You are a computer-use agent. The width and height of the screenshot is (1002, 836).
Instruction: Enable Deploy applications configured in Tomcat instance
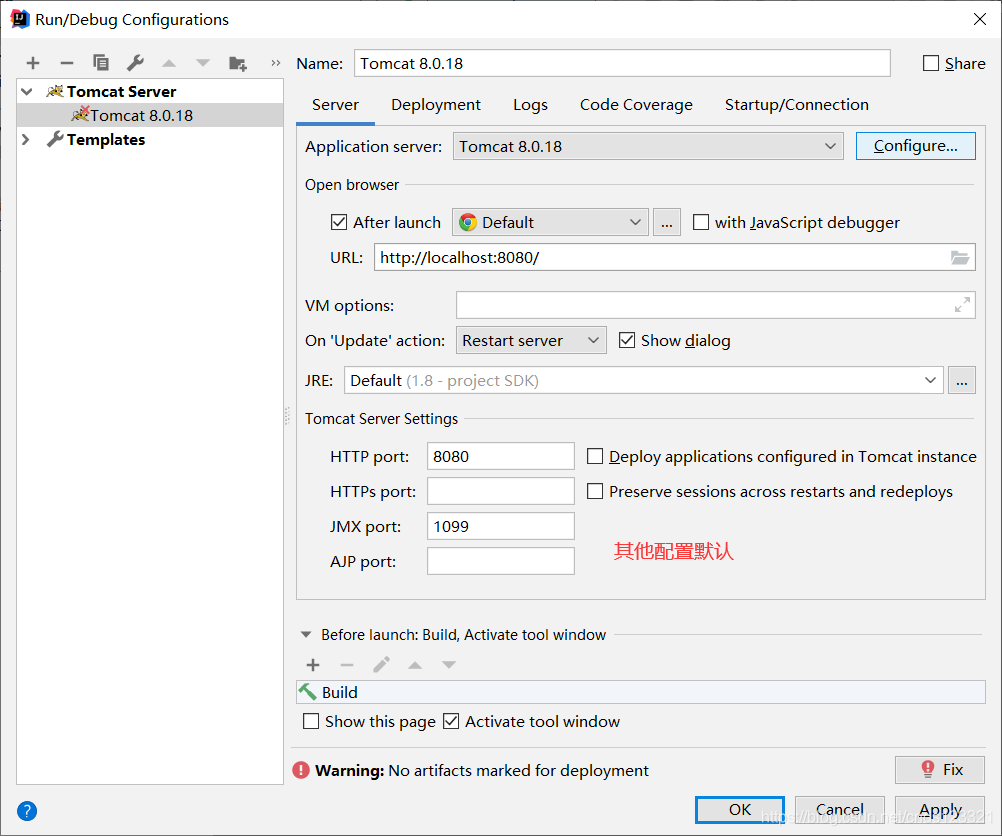pyautogui.click(x=595, y=456)
